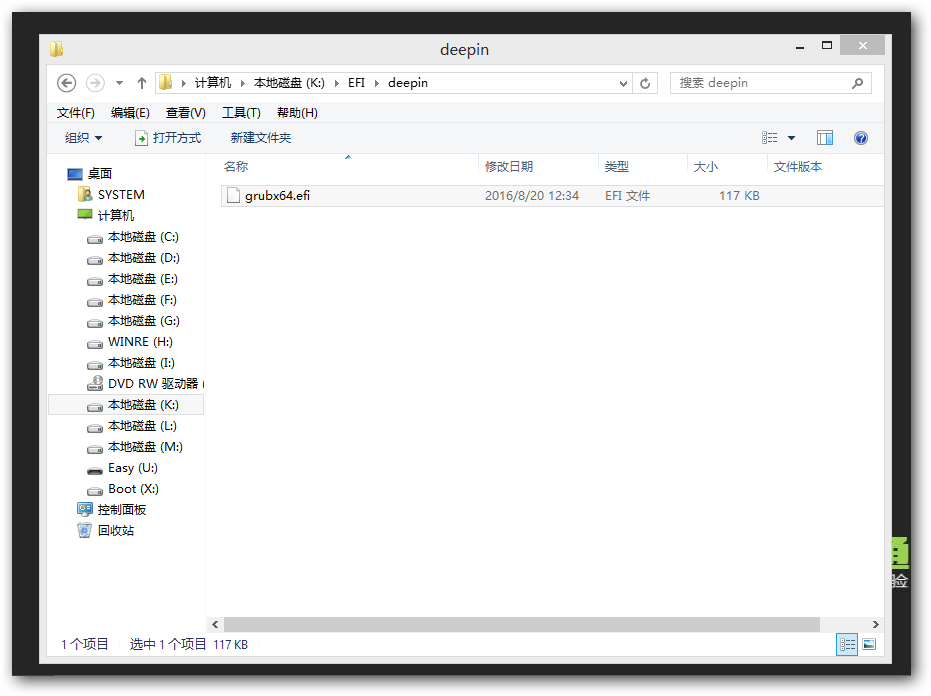931x696 pixels.
Task: Switch to details view icon in status bar
Action: [847, 644]
